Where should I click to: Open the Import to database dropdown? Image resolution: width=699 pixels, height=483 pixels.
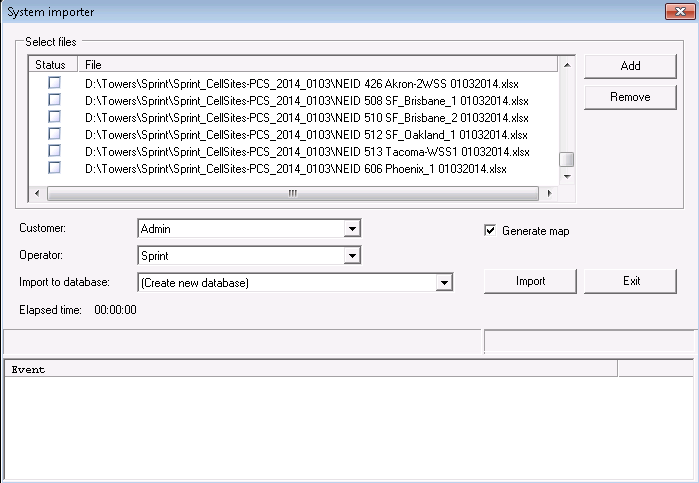coord(444,283)
